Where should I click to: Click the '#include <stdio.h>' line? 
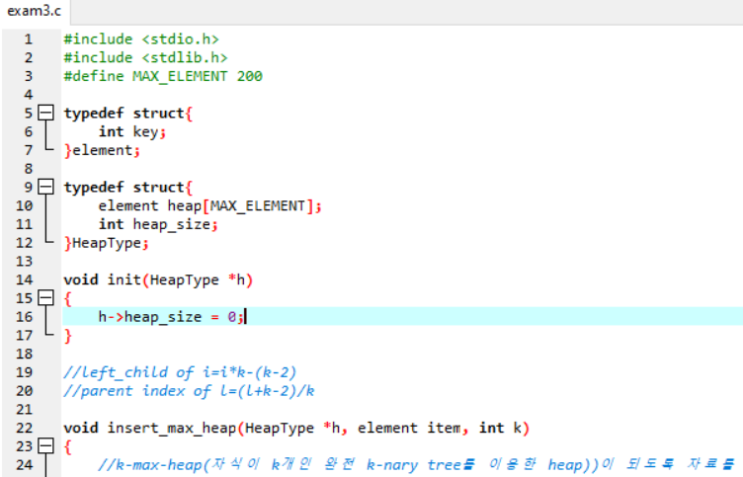click(141, 39)
